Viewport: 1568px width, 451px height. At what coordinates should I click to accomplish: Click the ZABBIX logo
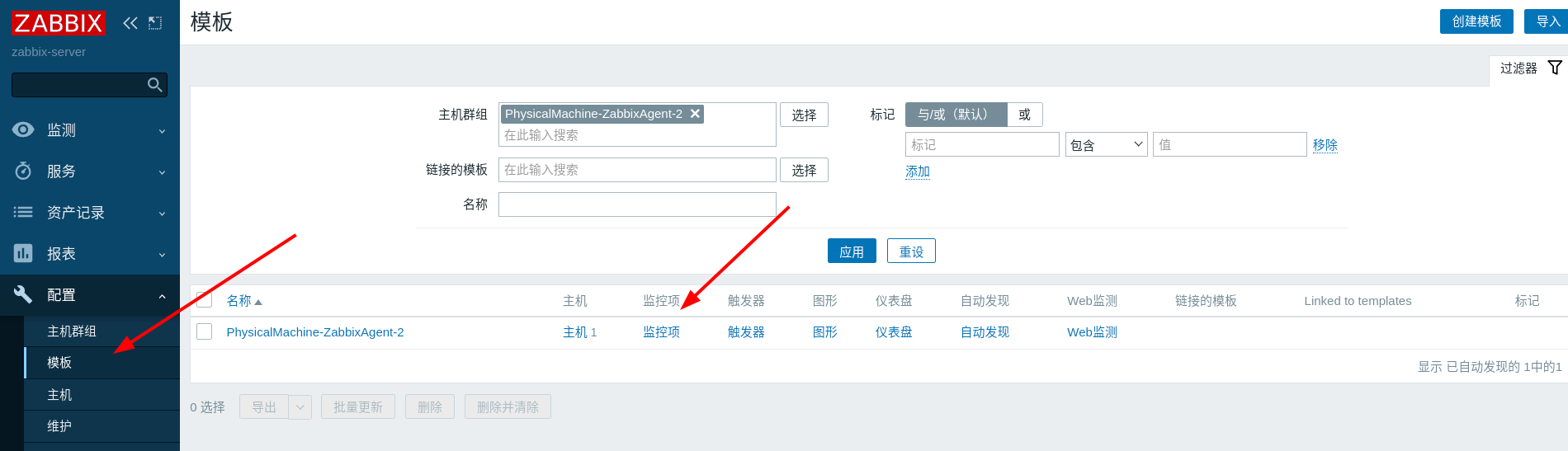coord(58,23)
